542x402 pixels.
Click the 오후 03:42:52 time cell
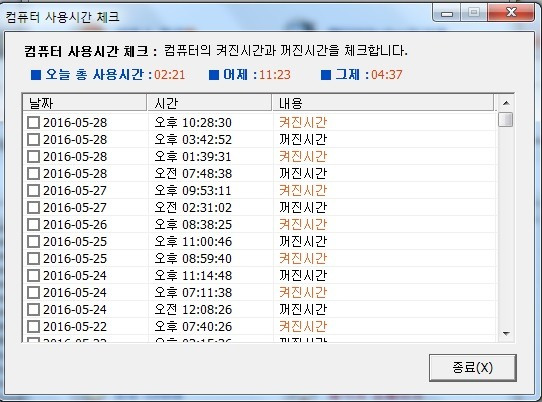point(193,139)
